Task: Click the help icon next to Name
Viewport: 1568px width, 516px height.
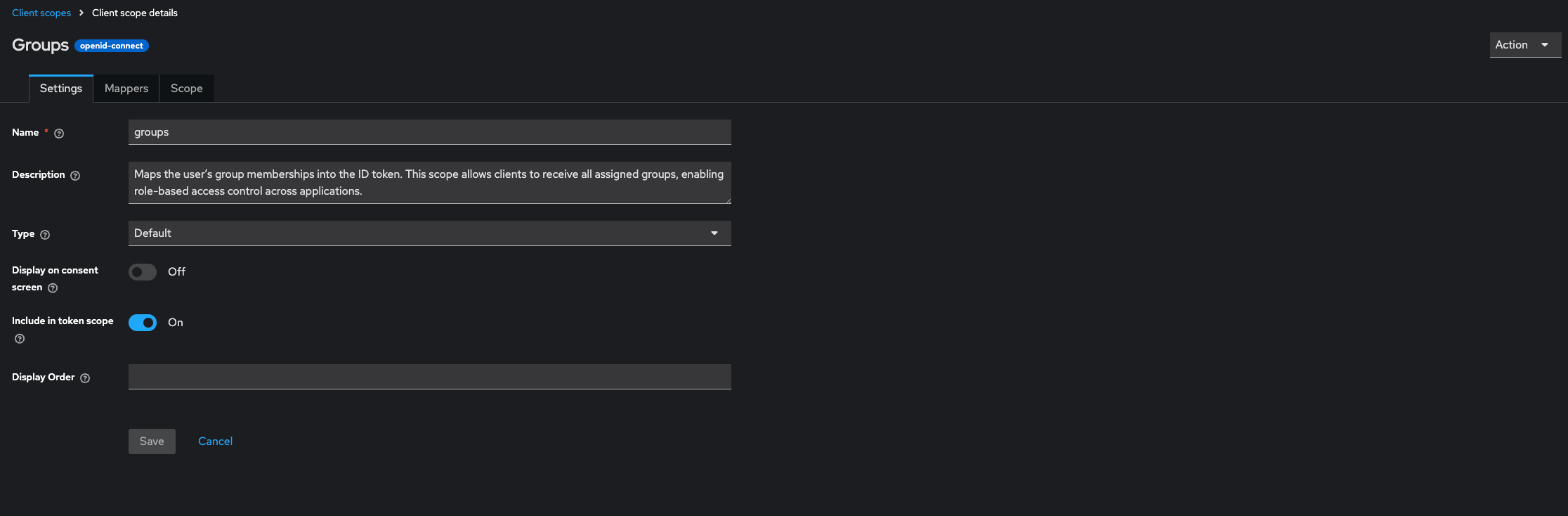Action: tap(59, 134)
